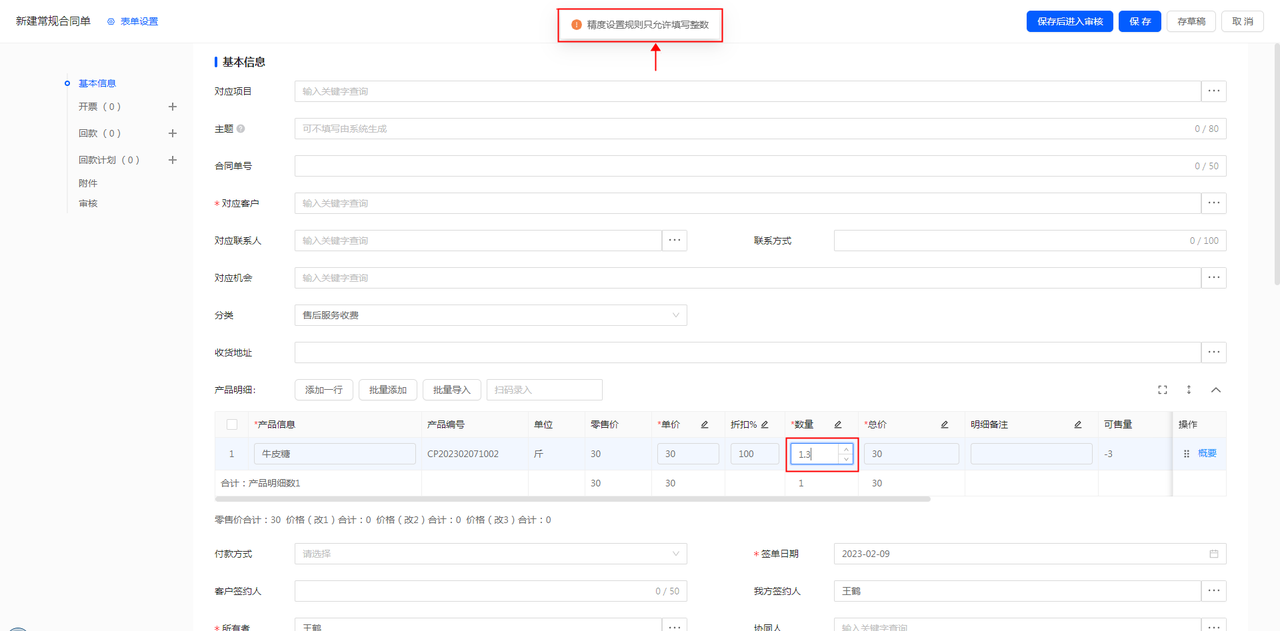Open the 对应客户 ellipsis picker button
The width and height of the screenshot is (1280, 631).
tap(1214, 203)
